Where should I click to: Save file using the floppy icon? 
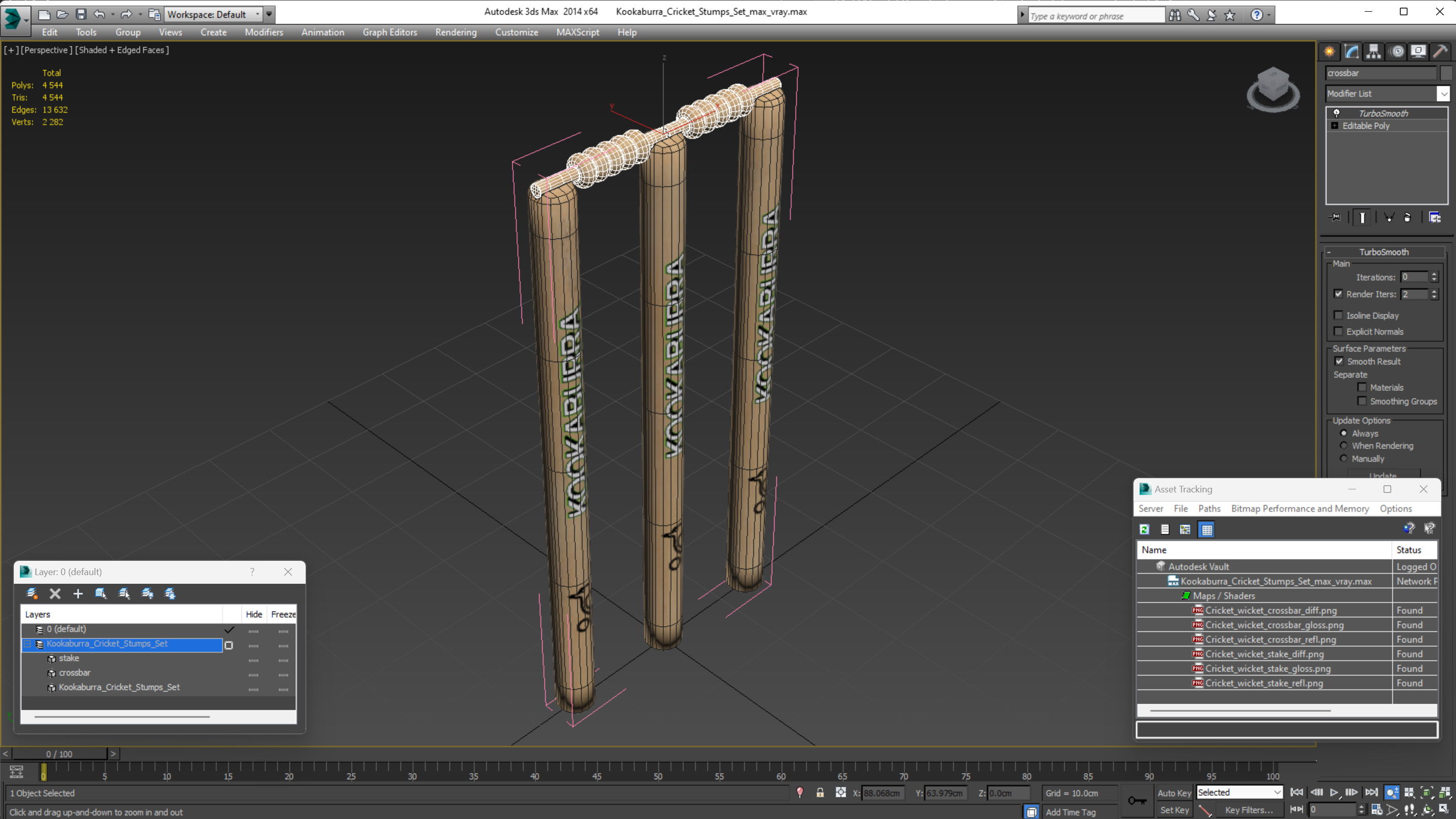tap(81, 14)
